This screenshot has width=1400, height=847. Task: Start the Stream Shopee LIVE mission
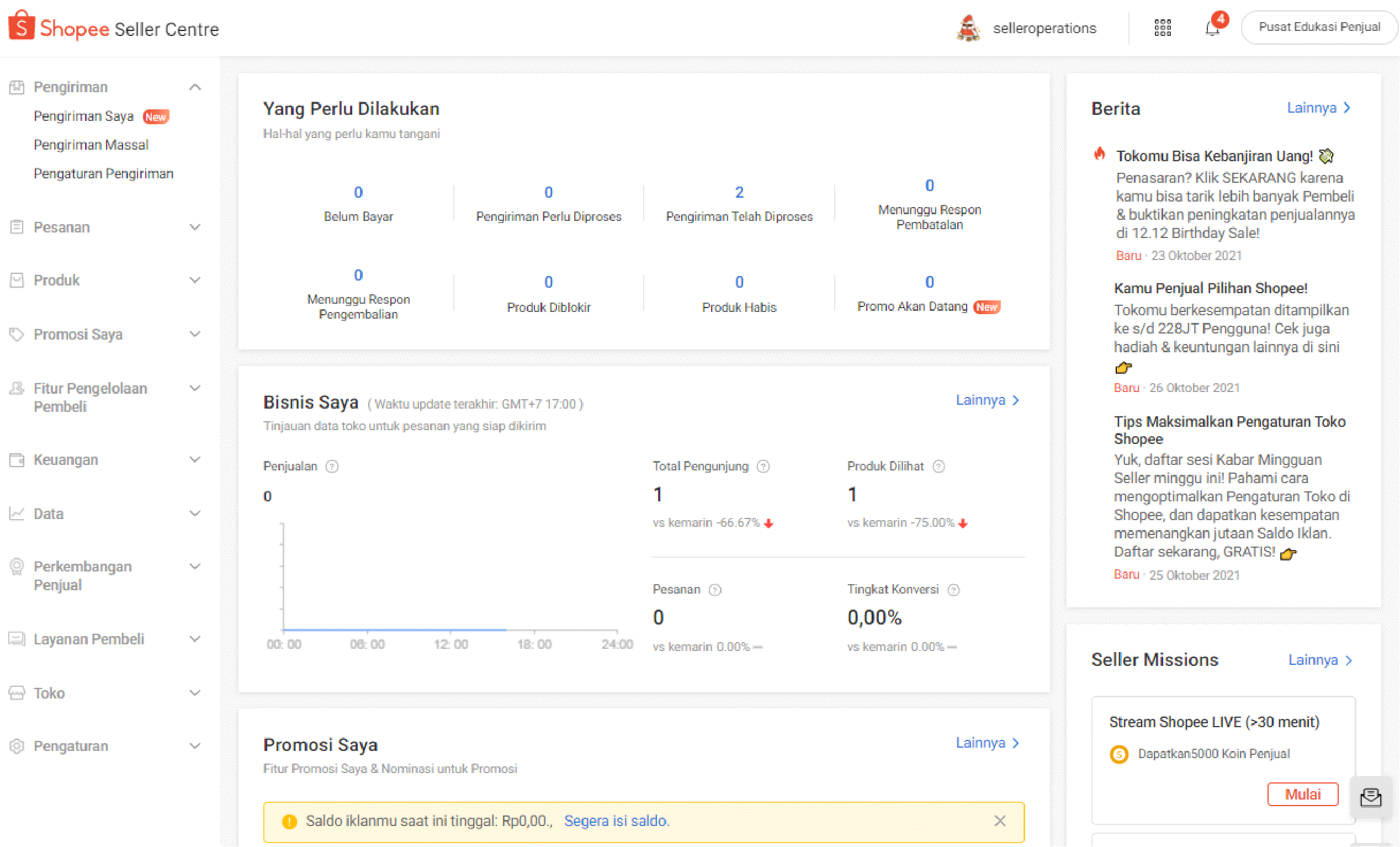click(1302, 794)
